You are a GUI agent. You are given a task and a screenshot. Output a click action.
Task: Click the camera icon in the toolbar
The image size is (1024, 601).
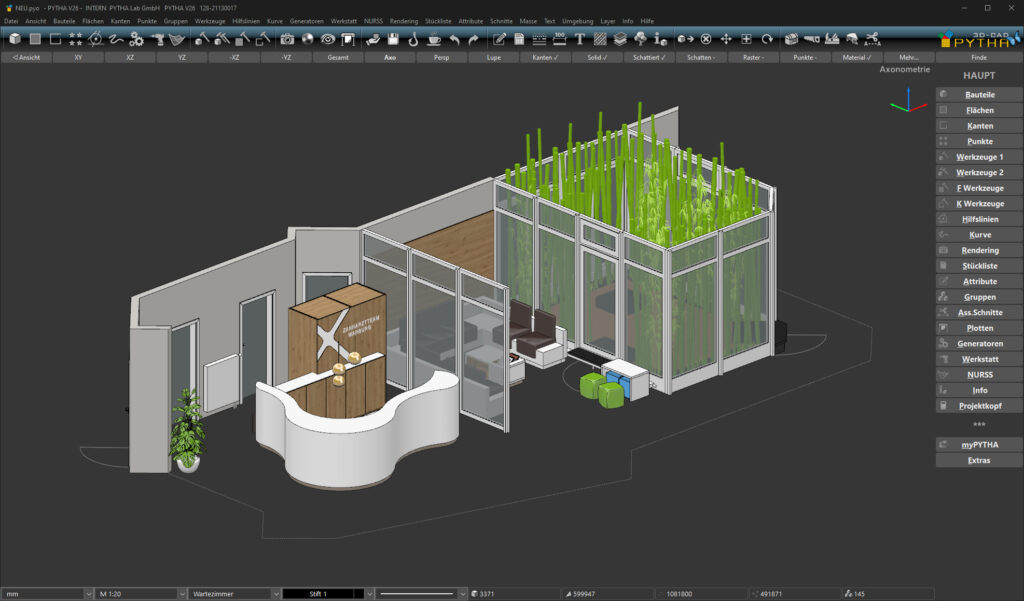coord(287,39)
